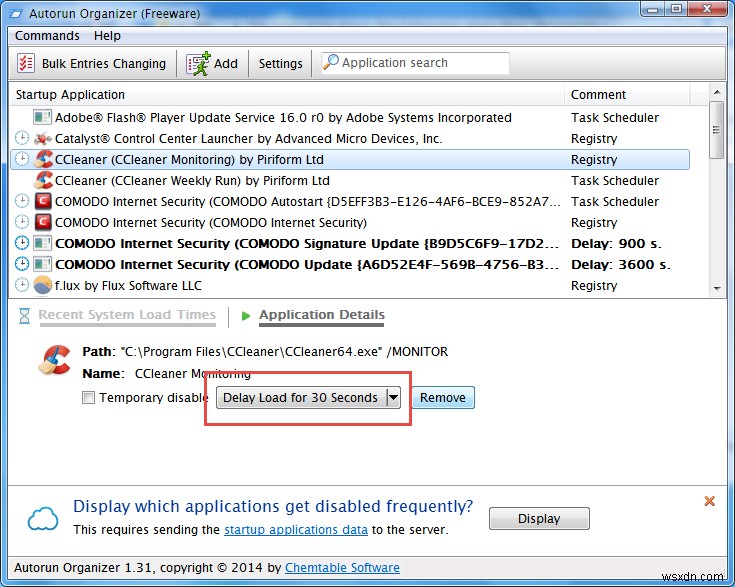
Task: Click Task Scheduler comment of CCleaner Weekly Run
Action: click(615, 181)
